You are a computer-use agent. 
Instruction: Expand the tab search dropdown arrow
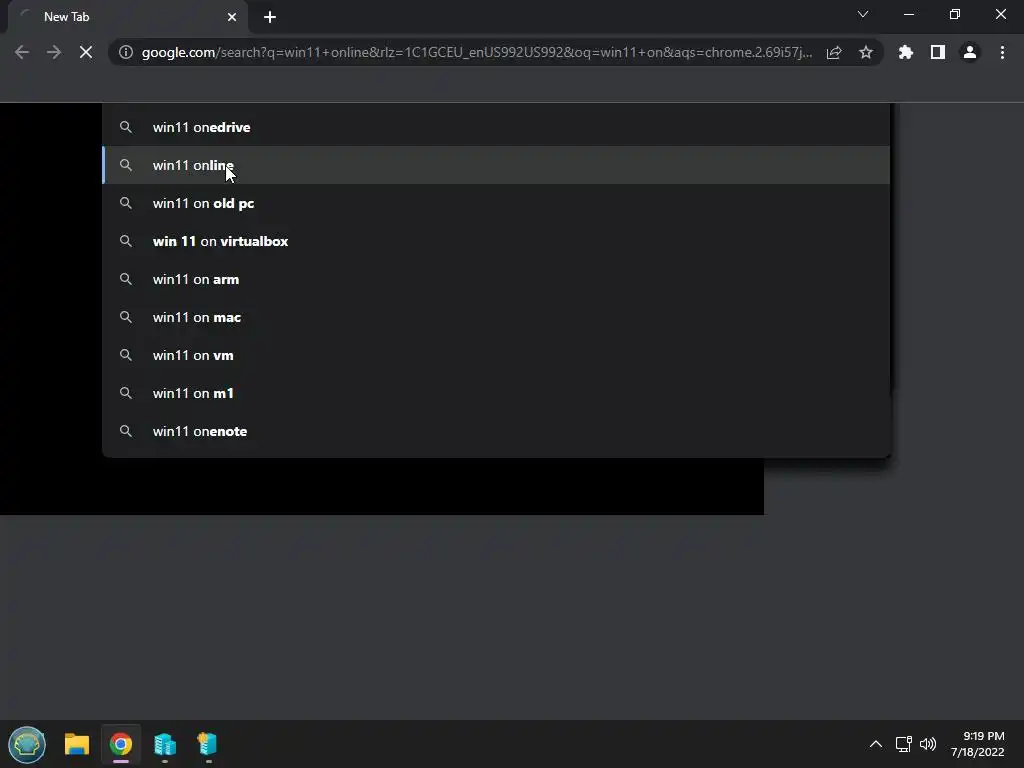(x=863, y=14)
